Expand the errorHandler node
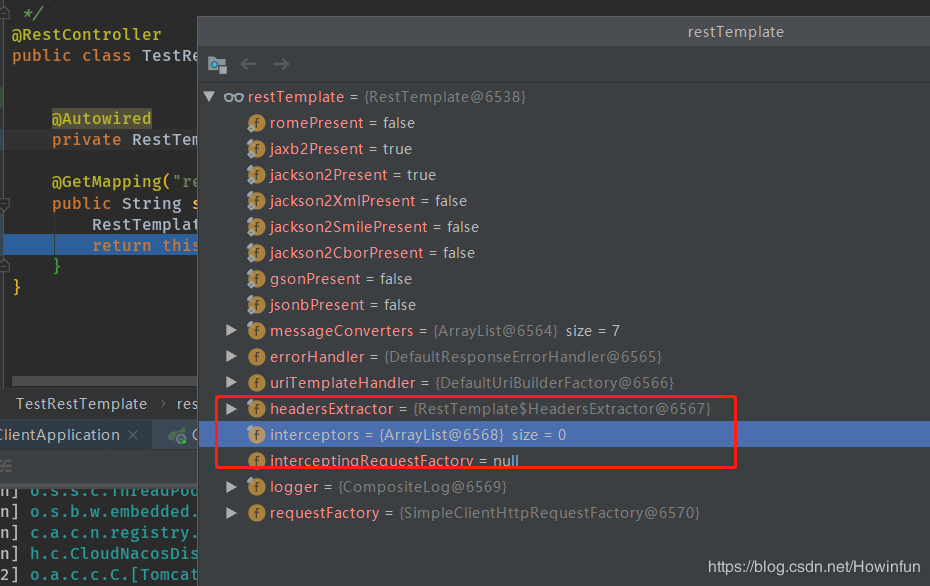 tap(231, 356)
